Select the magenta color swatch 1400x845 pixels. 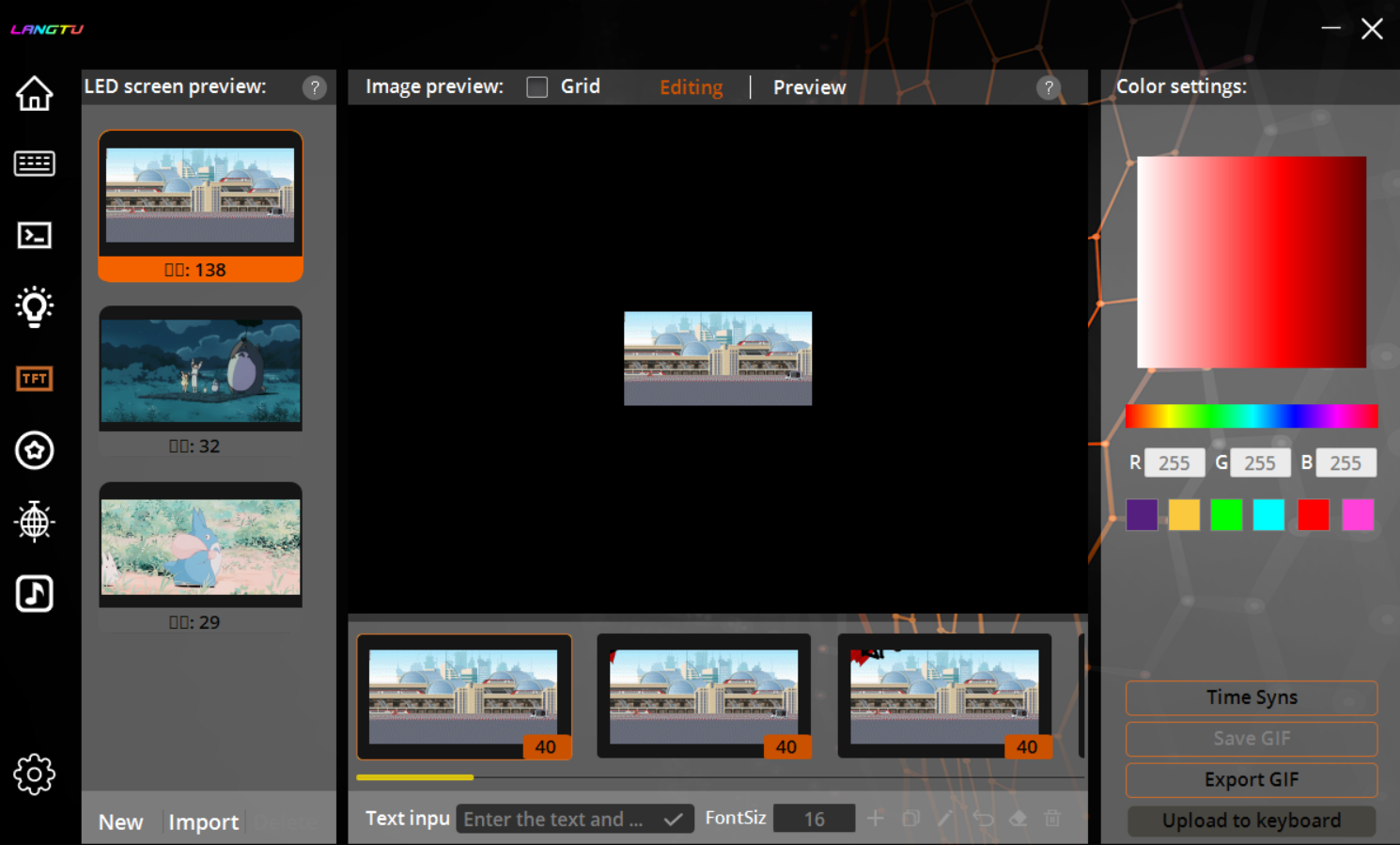[1358, 515]
